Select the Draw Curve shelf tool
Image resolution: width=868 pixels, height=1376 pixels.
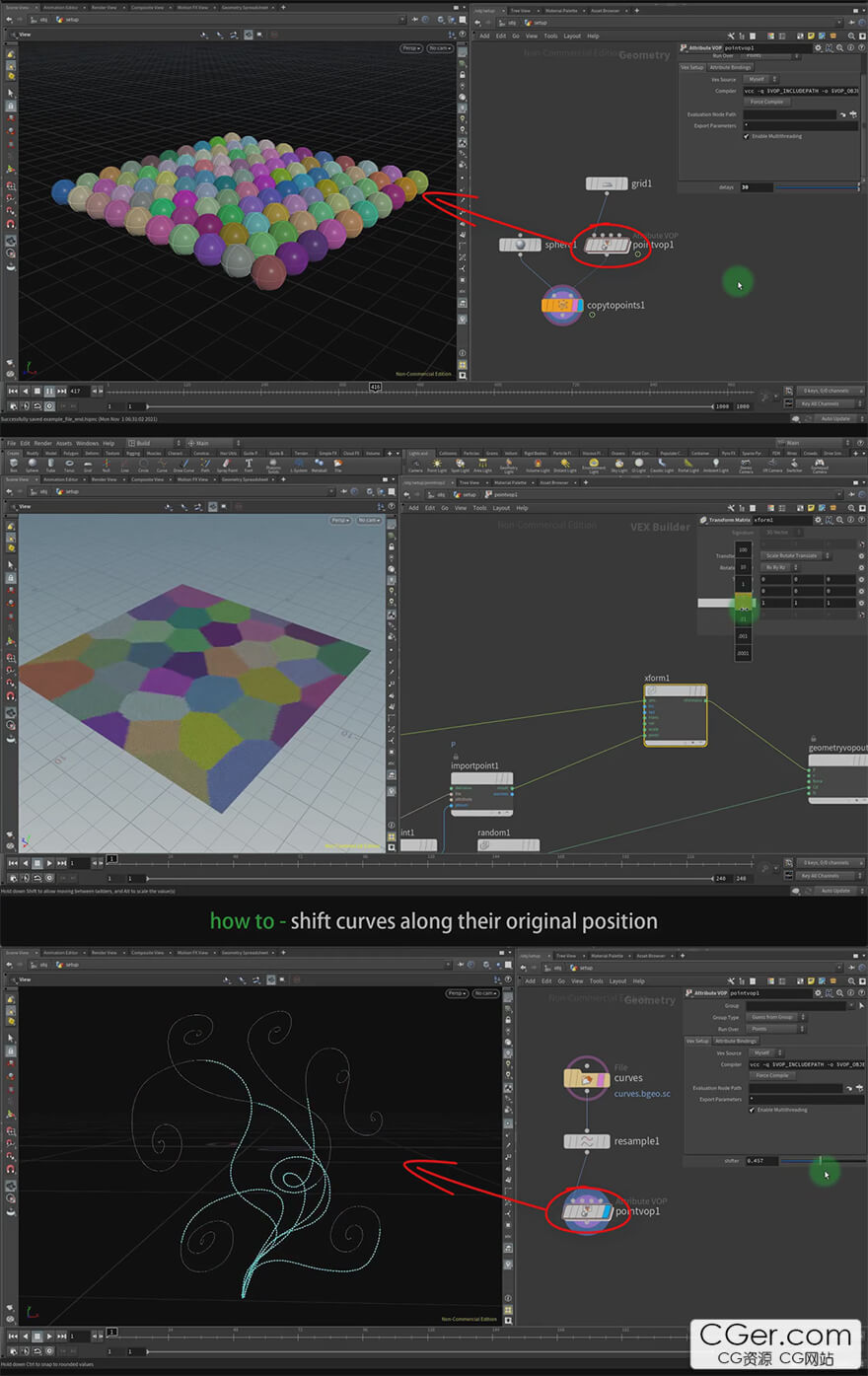pos(183,464)
